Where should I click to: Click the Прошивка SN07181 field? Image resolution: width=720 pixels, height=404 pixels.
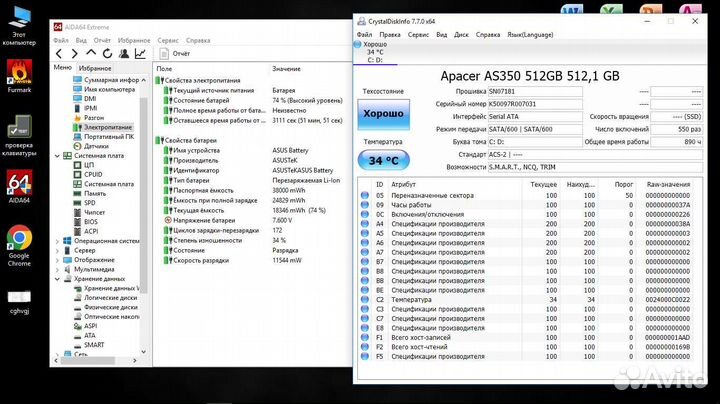[x=534, y=91]
